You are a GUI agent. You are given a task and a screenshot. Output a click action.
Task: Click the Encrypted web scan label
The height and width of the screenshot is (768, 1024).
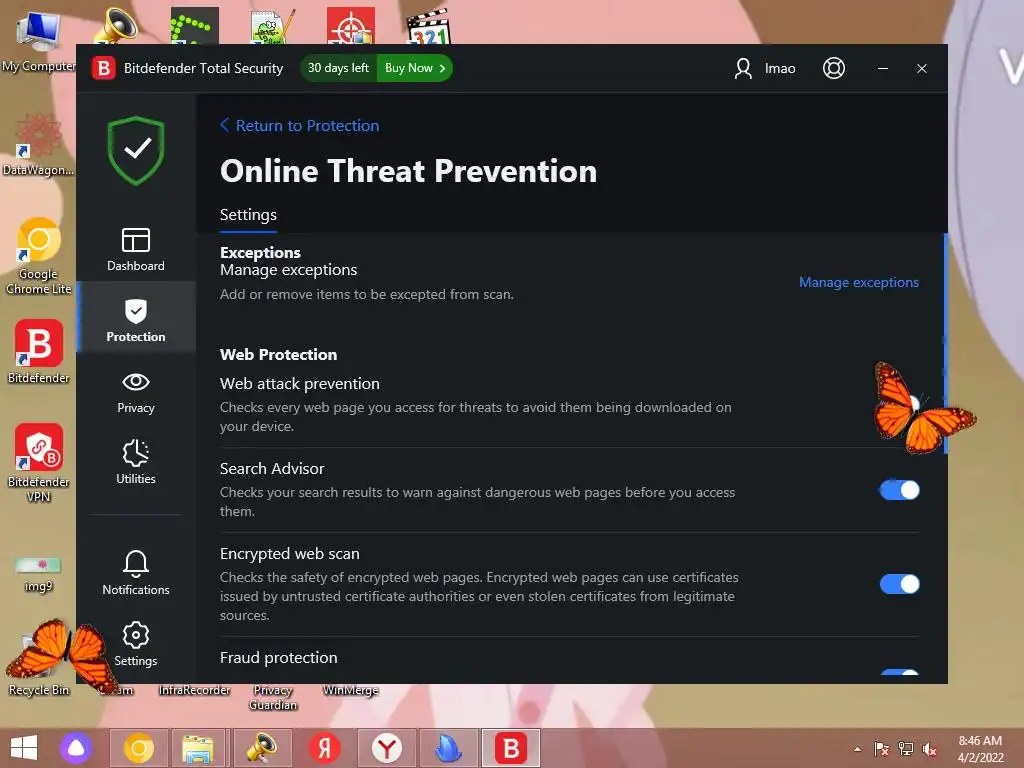click(x=289, y=553)
